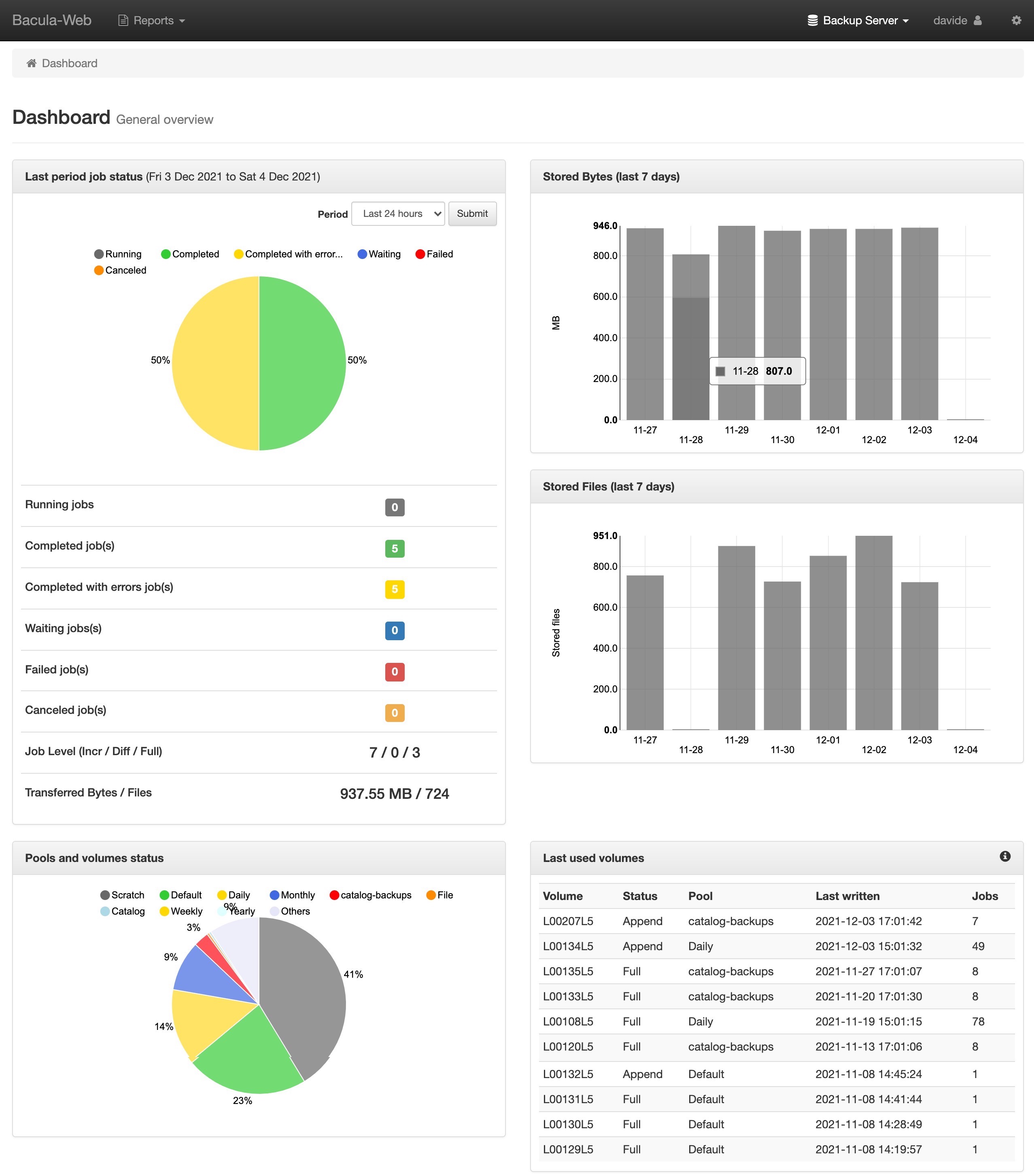Screen dimensions: 1034x1176
Task: Hide Failed series in job status legend
Action: click(434, 254)
